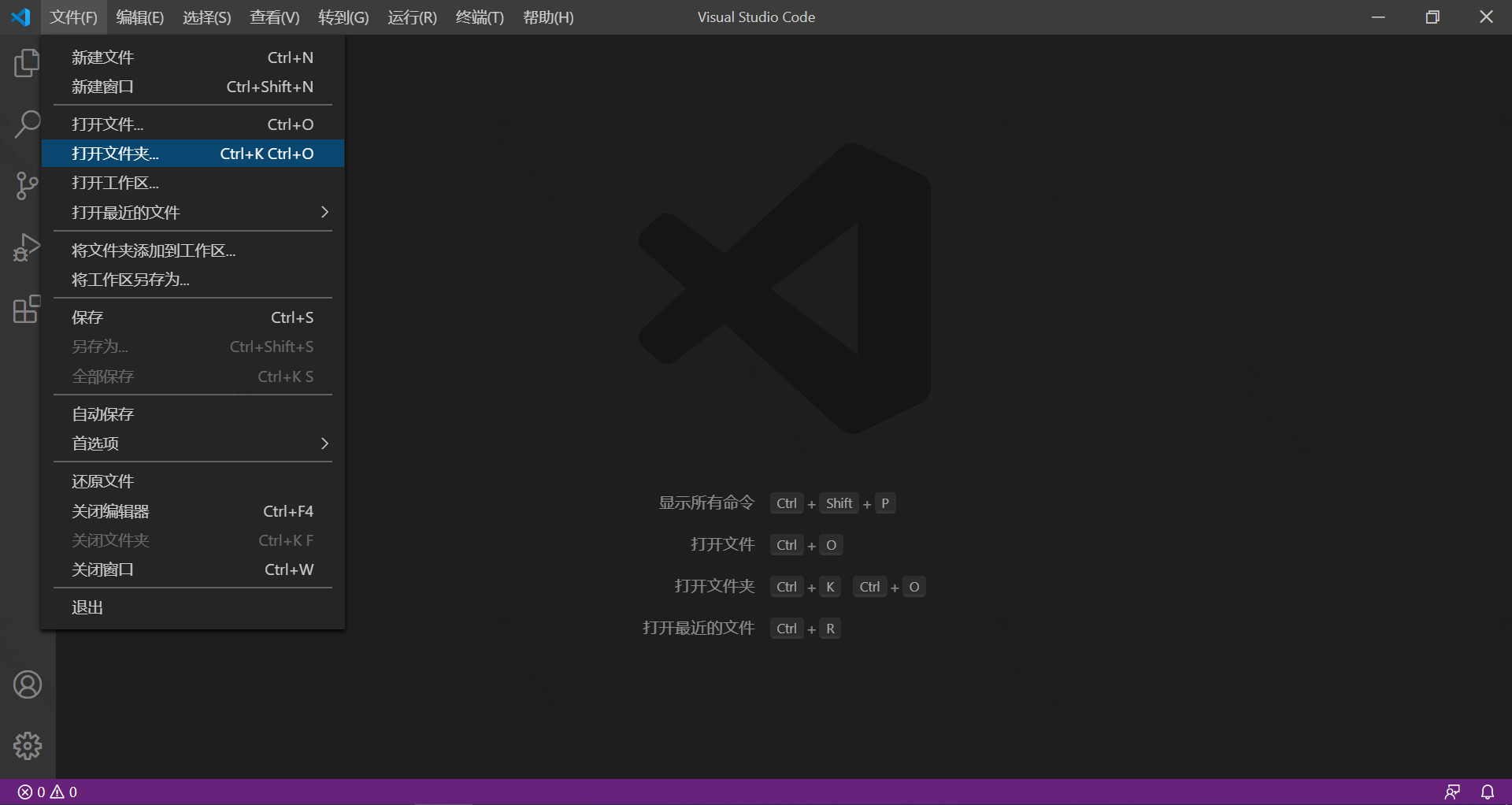Choose 新建文件 from the file menu
Viewport: 1512px width, 805px height.
(192, 57)
